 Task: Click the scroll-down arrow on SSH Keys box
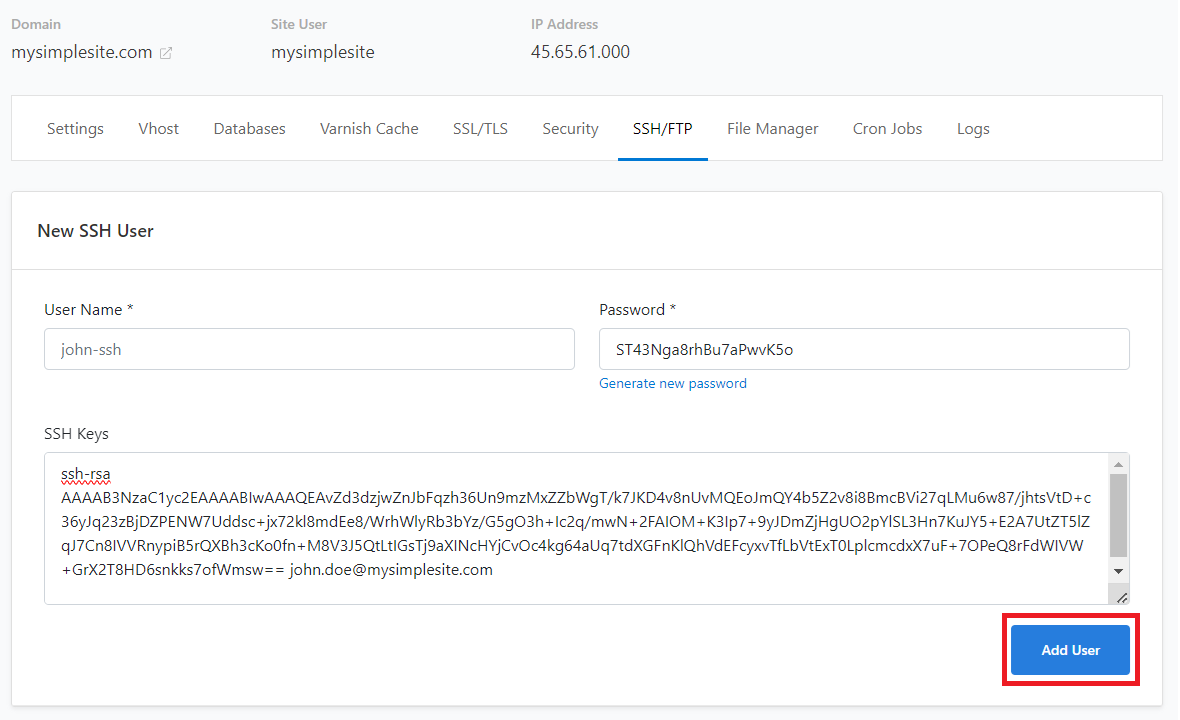(1119, 570)
